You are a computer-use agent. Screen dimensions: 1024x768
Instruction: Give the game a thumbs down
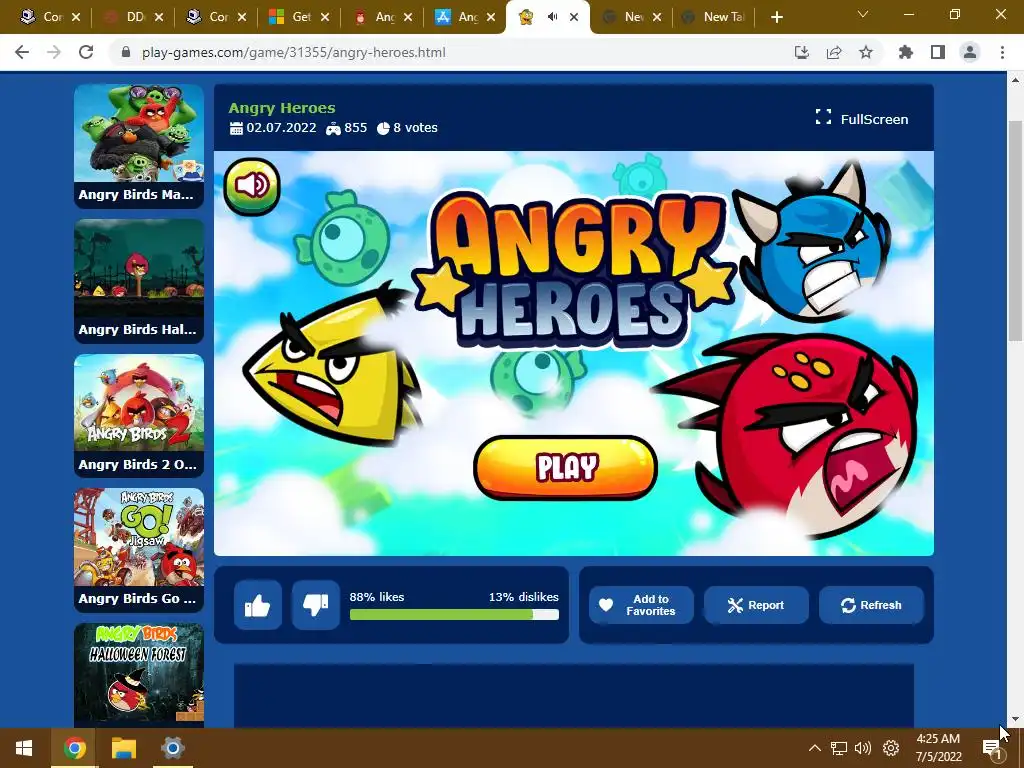coord(315,605)
